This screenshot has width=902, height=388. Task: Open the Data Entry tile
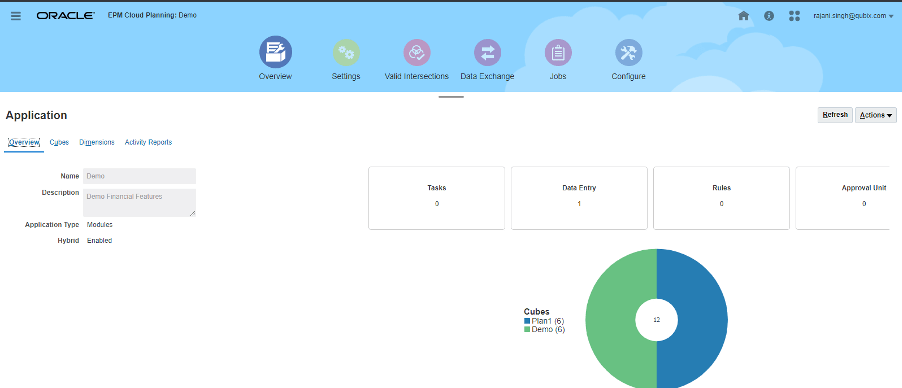tap(579, 198)
